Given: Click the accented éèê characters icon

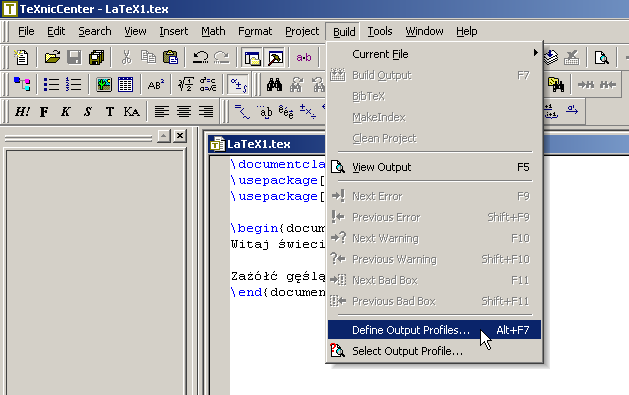Looking at the screenshot, I should click(286, 112).
